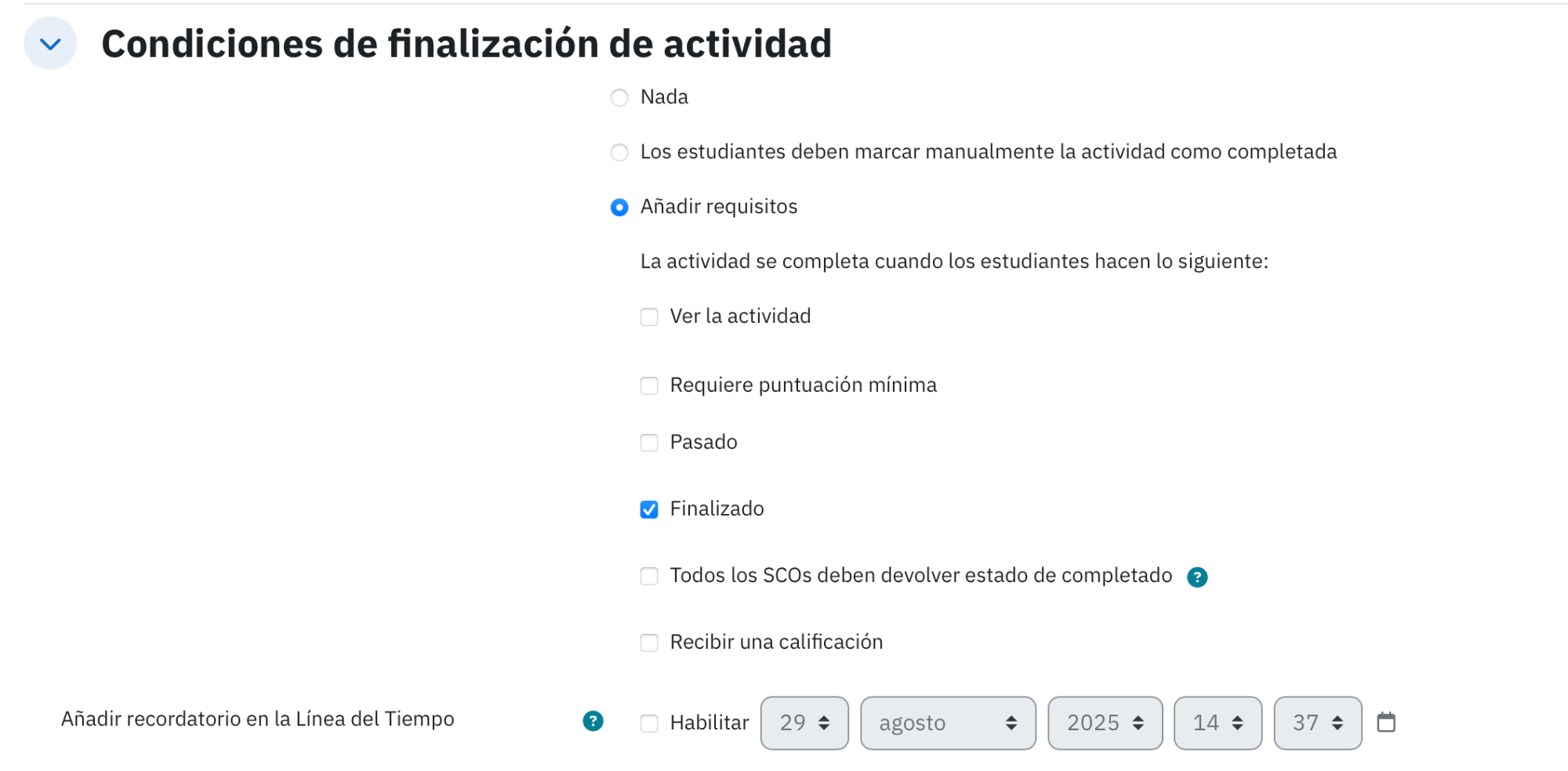The height and width of the screenshot is (771, 1568).
Task: Check the Pasado checkbox
Action: (649, 443)
